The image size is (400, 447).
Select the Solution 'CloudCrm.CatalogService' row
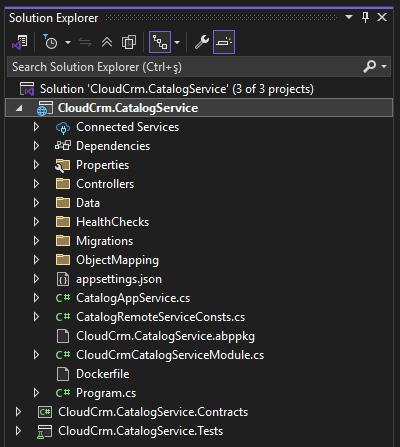(x=199, y=89)
